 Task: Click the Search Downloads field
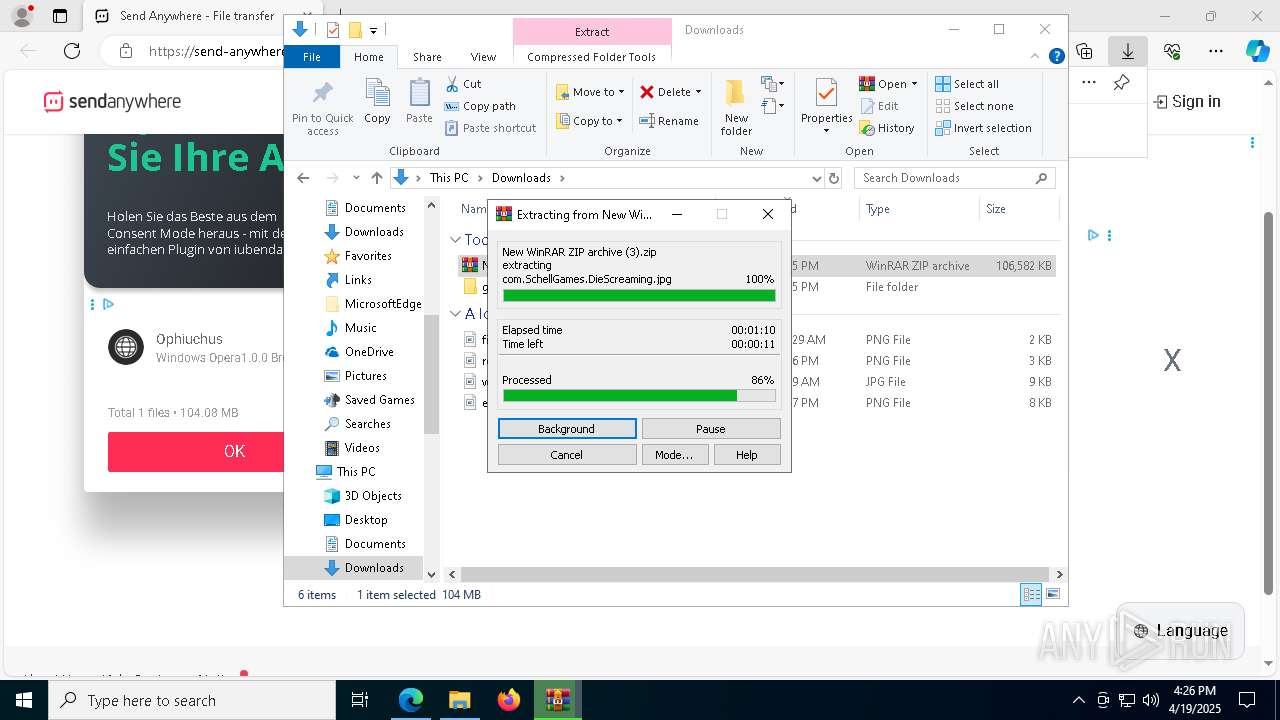954,178
